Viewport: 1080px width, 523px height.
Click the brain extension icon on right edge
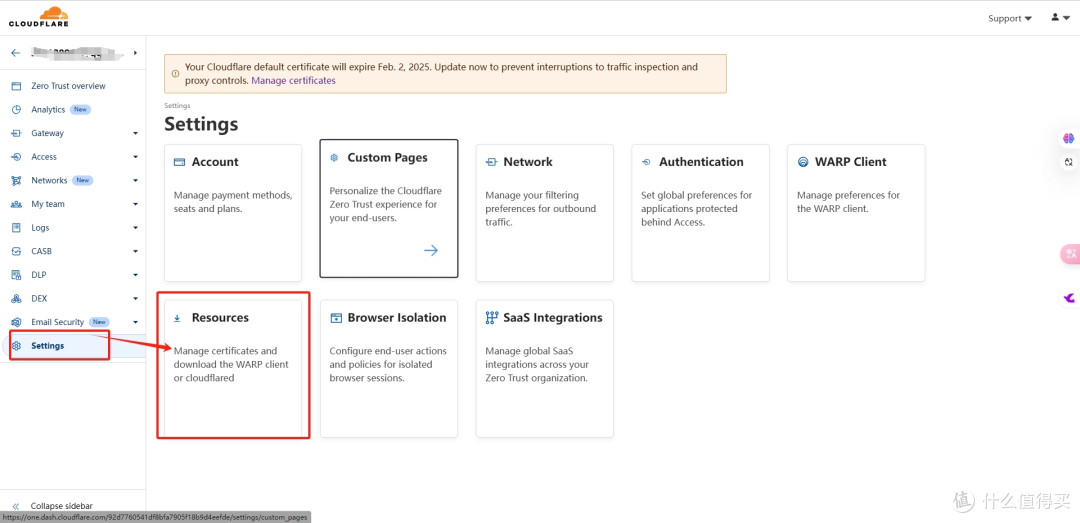[x=1068, y=139]
